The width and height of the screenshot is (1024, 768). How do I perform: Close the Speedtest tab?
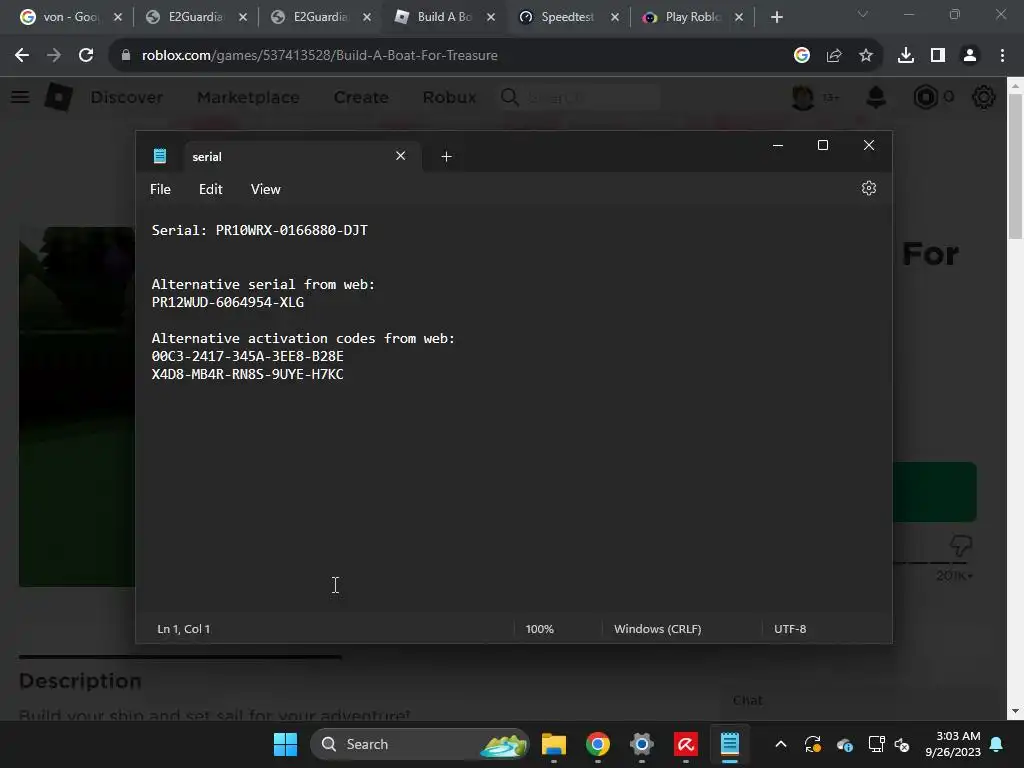[615, 17]
